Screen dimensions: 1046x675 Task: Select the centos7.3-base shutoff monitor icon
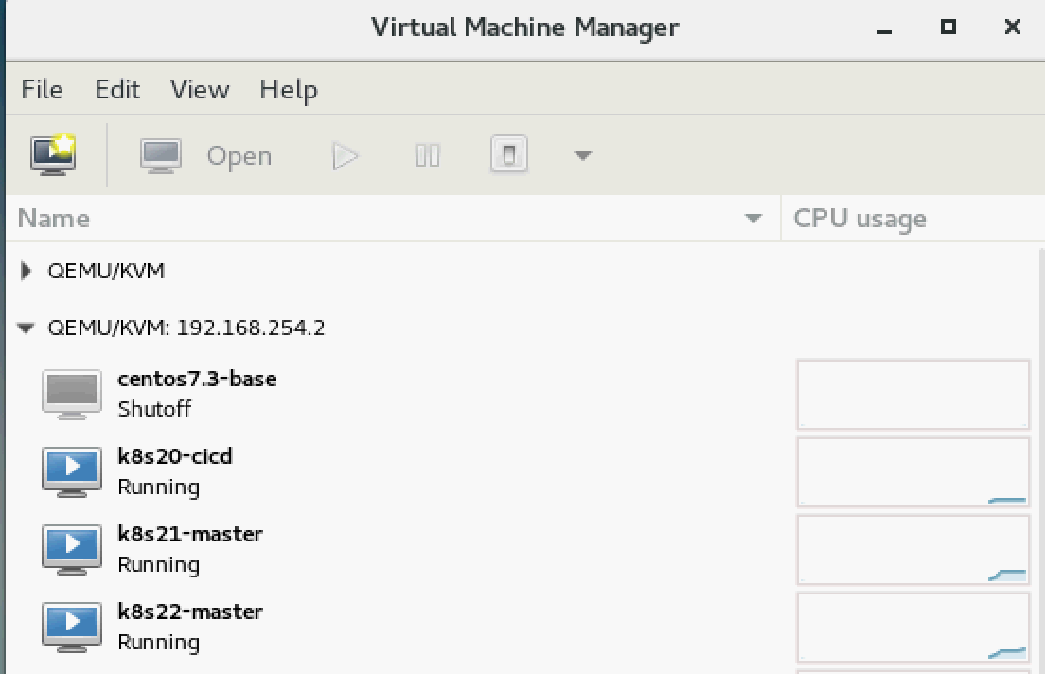(71, 393)
